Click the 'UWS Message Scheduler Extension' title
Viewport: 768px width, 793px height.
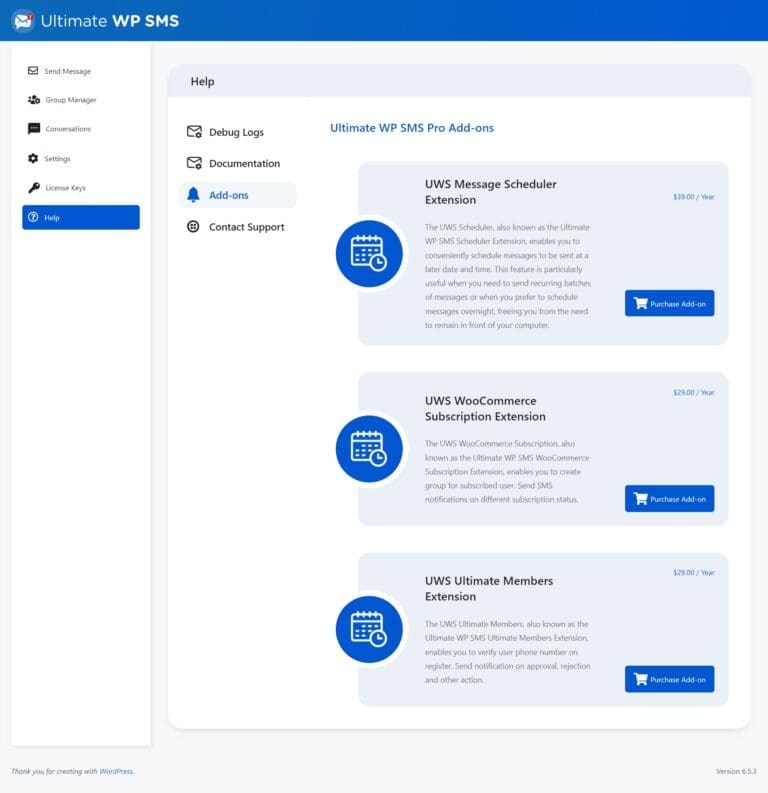pos(490,192)
